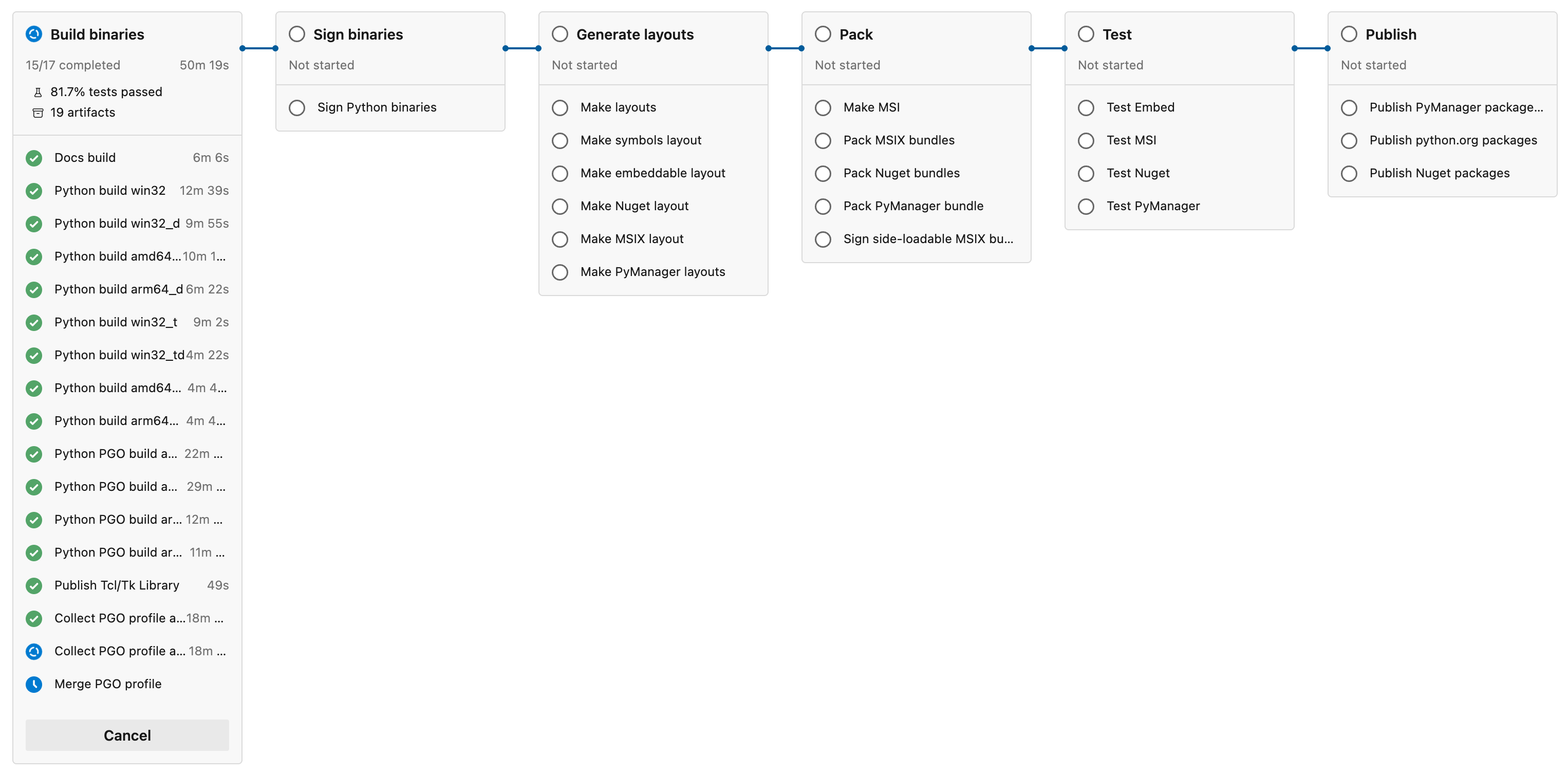Screen dimensions: 1568x773
Task: Open the Make embeddable layout job
Action: coord(652,173)
